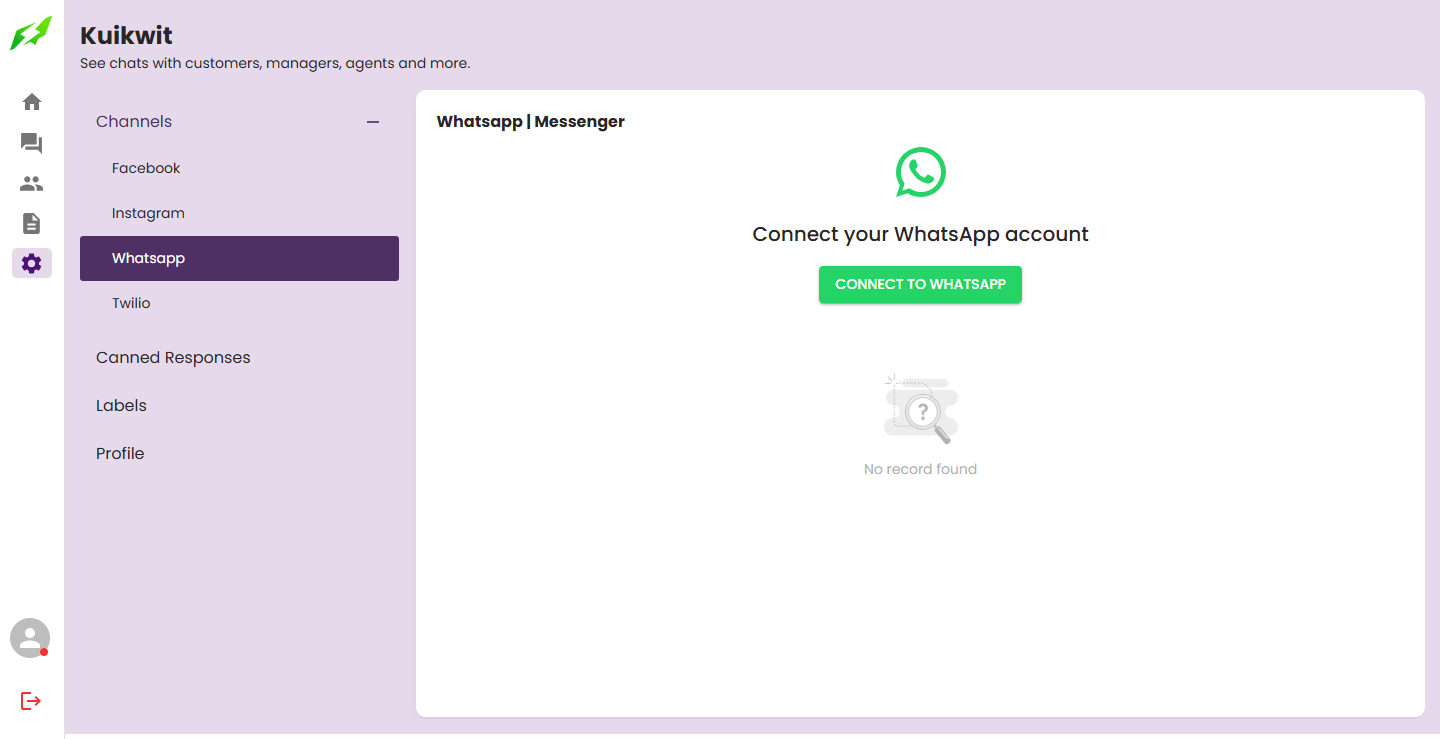Select the Instagram channel
Screen dimensions: 1440x739
coord(239,213)
